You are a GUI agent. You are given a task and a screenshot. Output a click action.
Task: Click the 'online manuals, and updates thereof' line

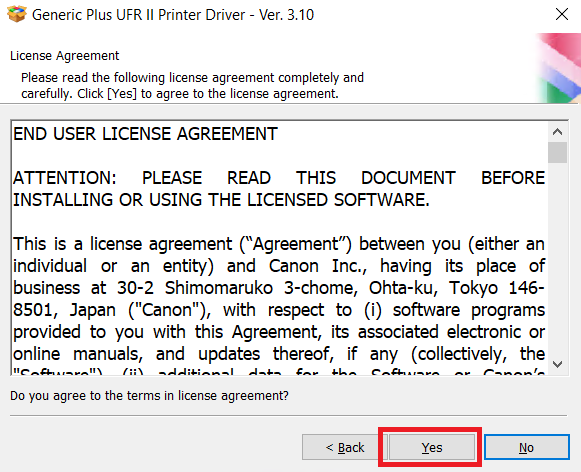279,354
